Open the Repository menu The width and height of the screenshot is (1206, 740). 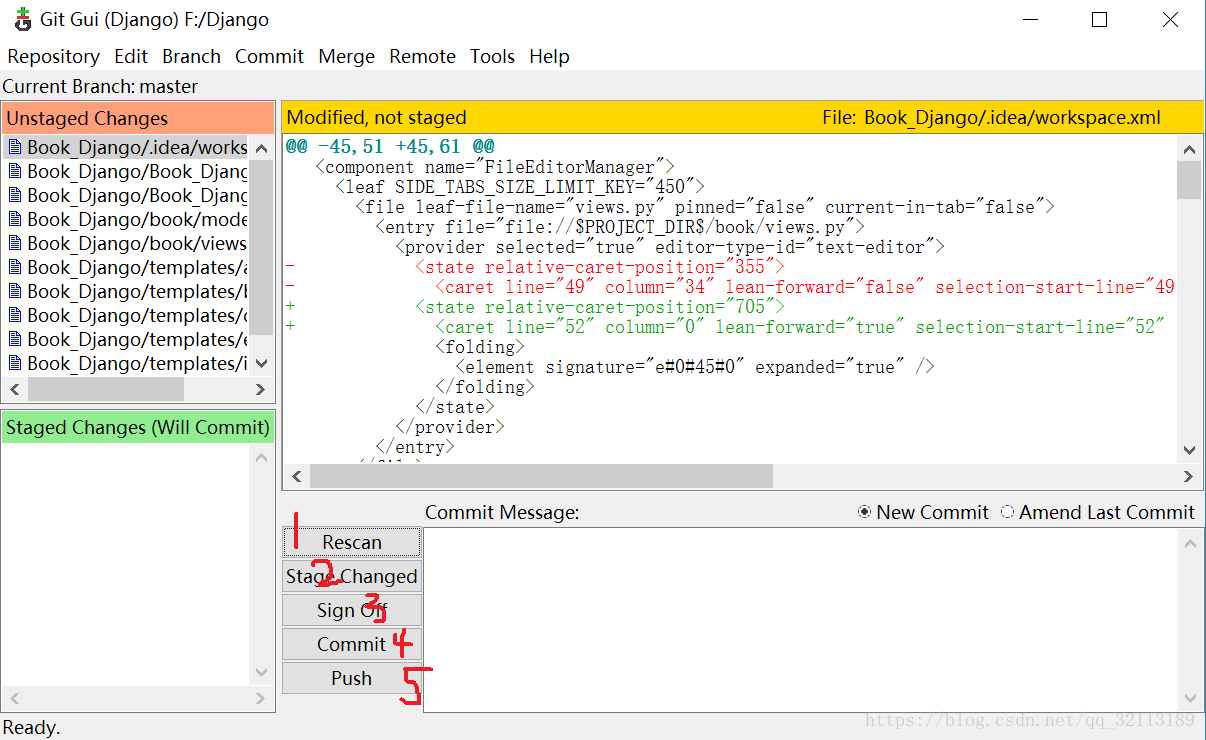point(53,56)
